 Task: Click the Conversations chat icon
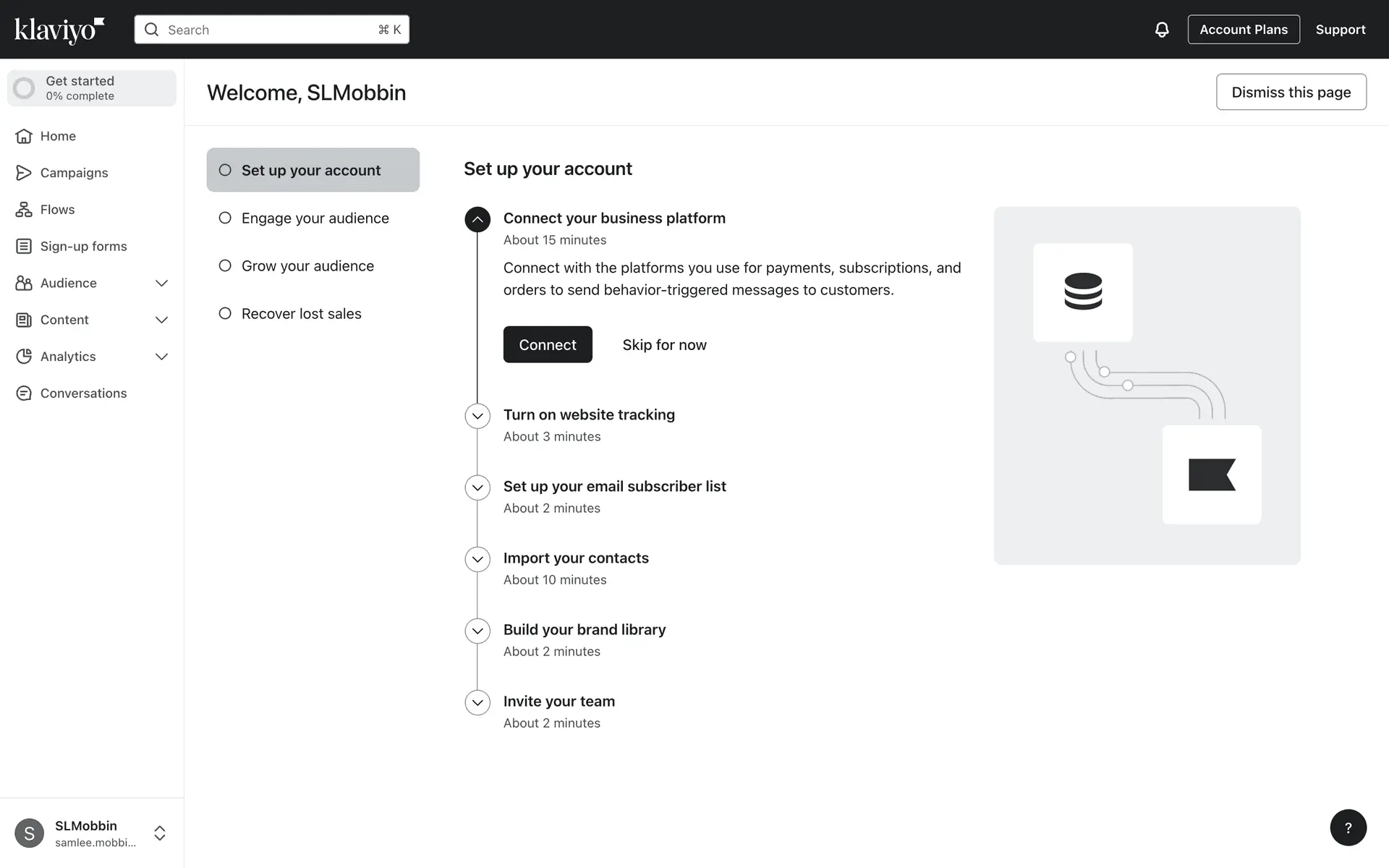[x=24, y=393]
